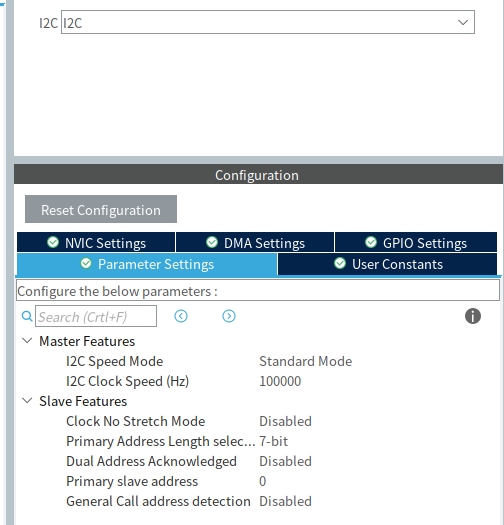504x525 pixels.
Task: Focus the parameter search field
Action: point(96,316)
